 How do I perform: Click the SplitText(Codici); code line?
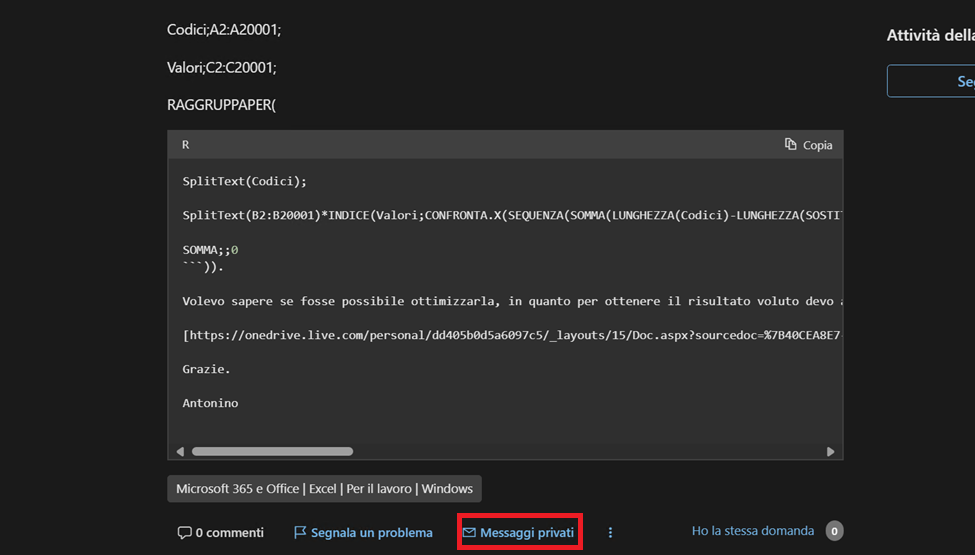[x=244, y=181]
